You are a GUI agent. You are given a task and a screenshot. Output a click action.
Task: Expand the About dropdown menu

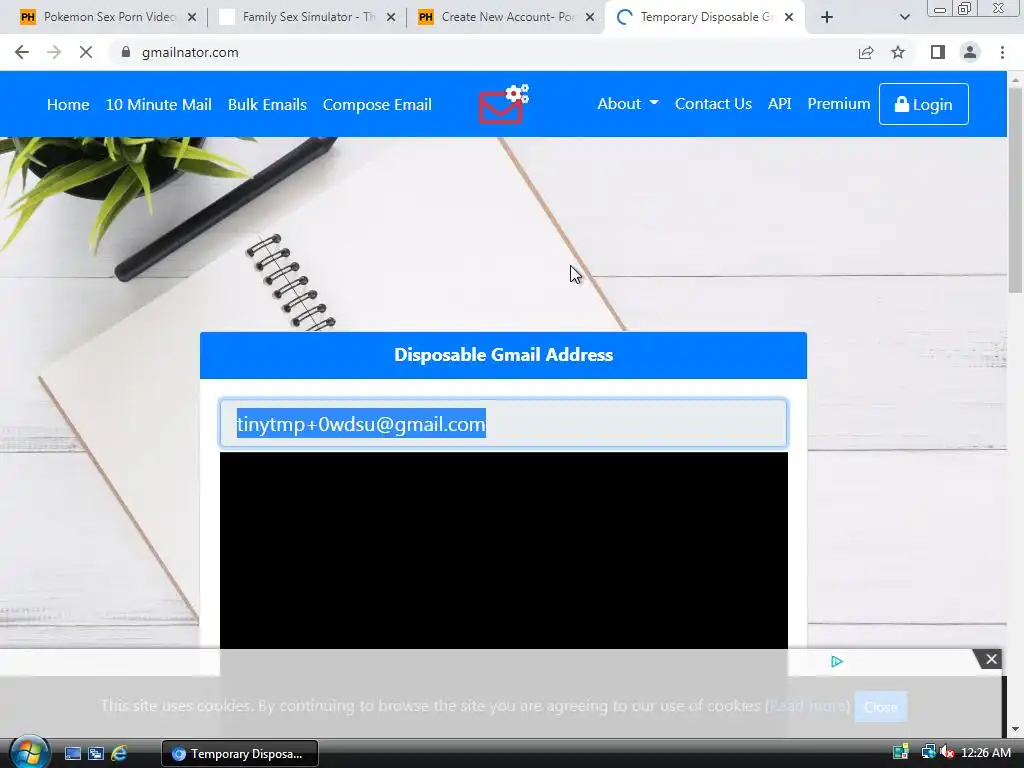pos(628,104)
